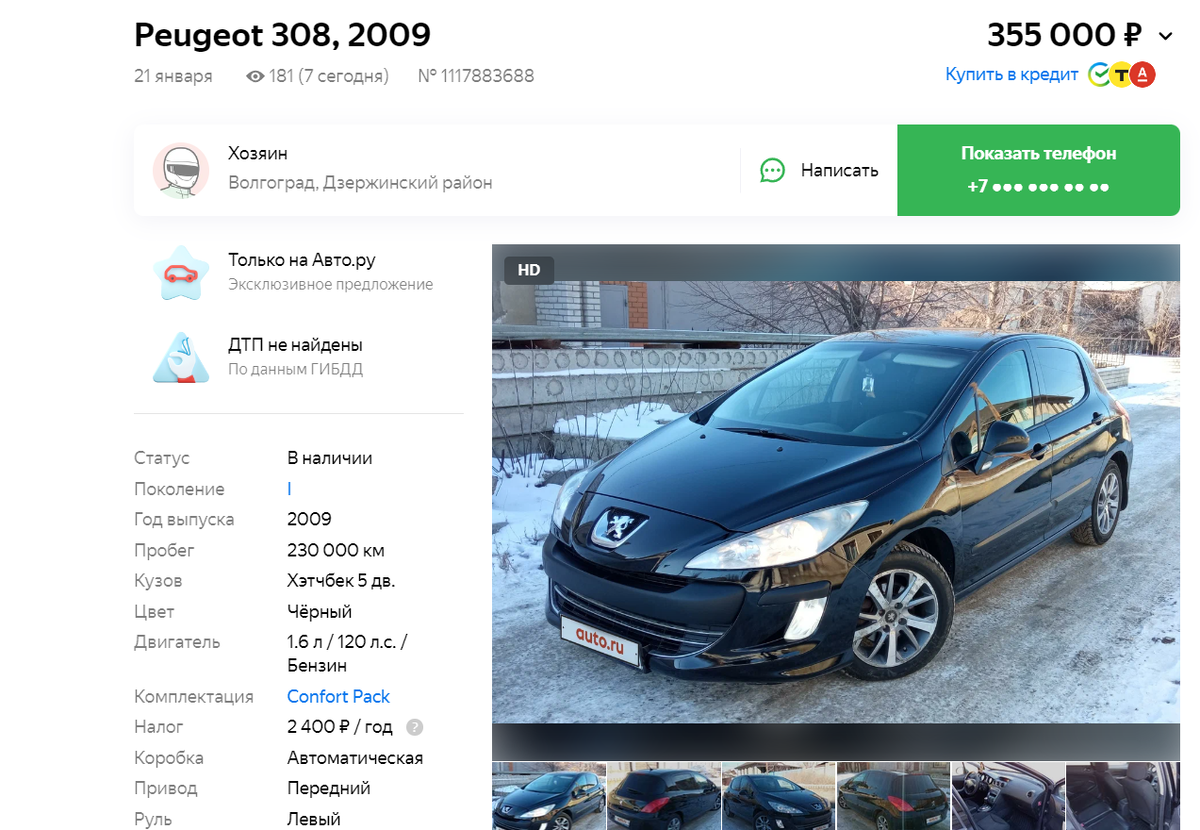Click the listing number № 1117883688
Screen dimensions: 1200x830
pyautogui.click(x=476, y=76)
